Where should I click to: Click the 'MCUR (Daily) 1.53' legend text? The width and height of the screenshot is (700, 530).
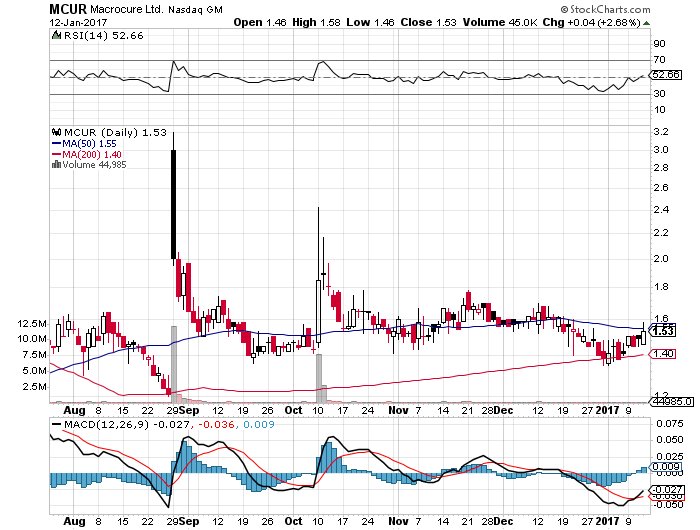coord(115,132)
